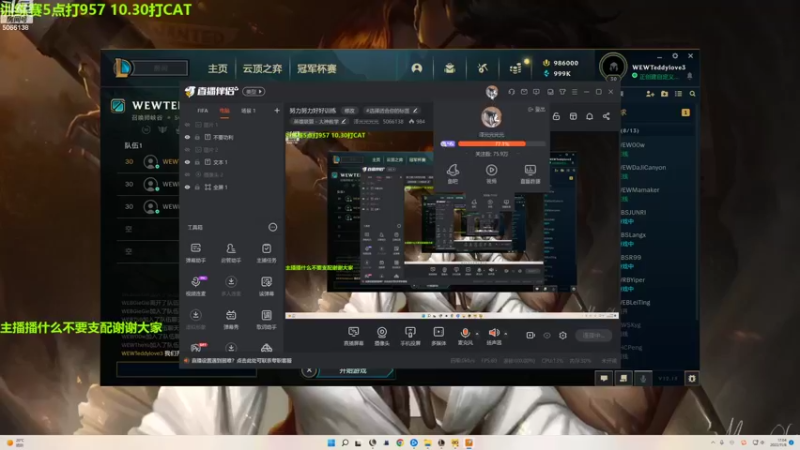Collapse the 工具箱 toolbox section
Viewport: 800px width, 450px height.
(273, 227)
